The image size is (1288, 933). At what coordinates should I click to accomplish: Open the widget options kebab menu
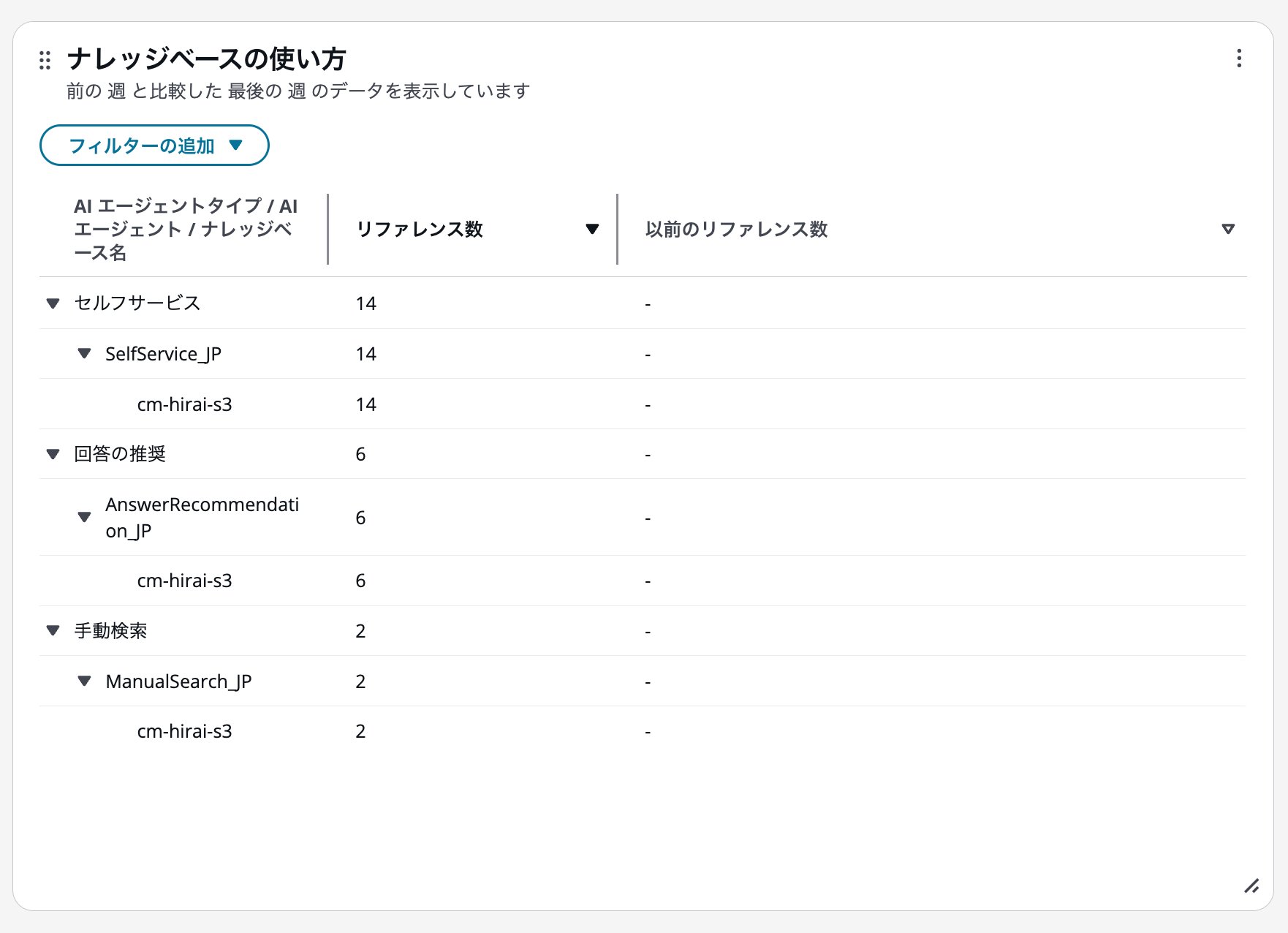pyautogui.click(x=1238, y=59)
